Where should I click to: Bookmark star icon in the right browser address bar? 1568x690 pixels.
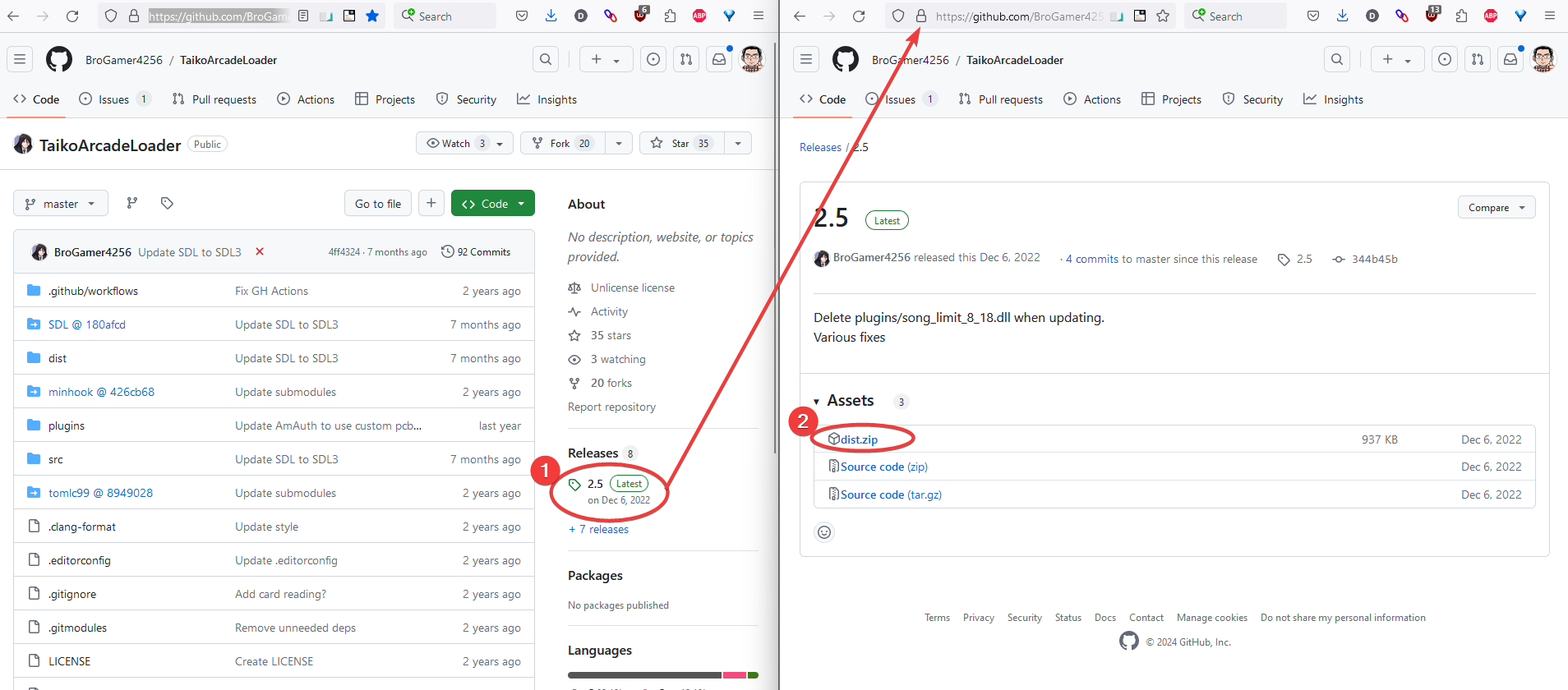pyautogui.click(x=1163, y=16)
